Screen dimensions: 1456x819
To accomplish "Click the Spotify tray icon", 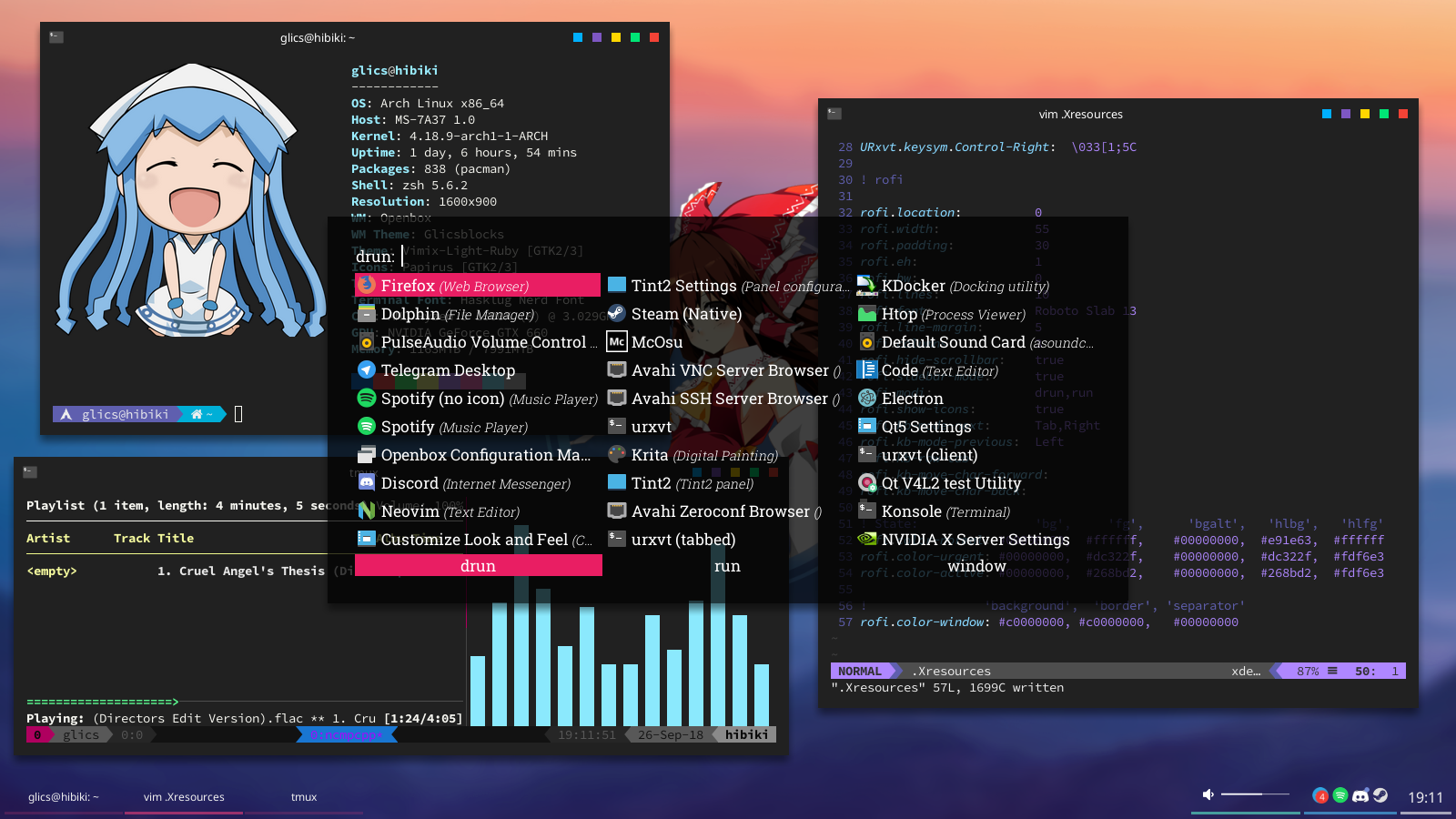I will (1340, 795).
